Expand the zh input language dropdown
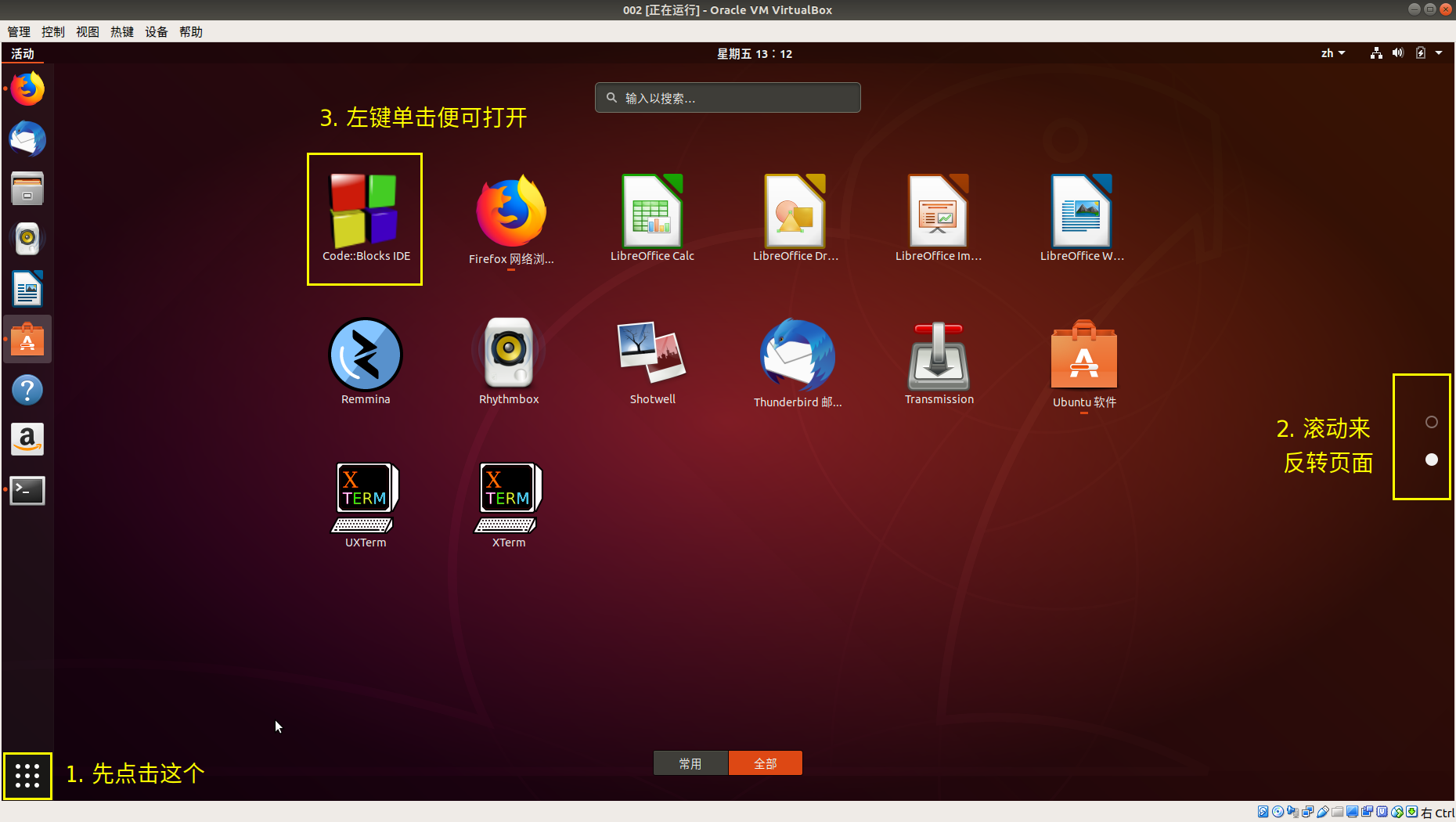This screenshot has height=822, width=1456. (1332, 53)
